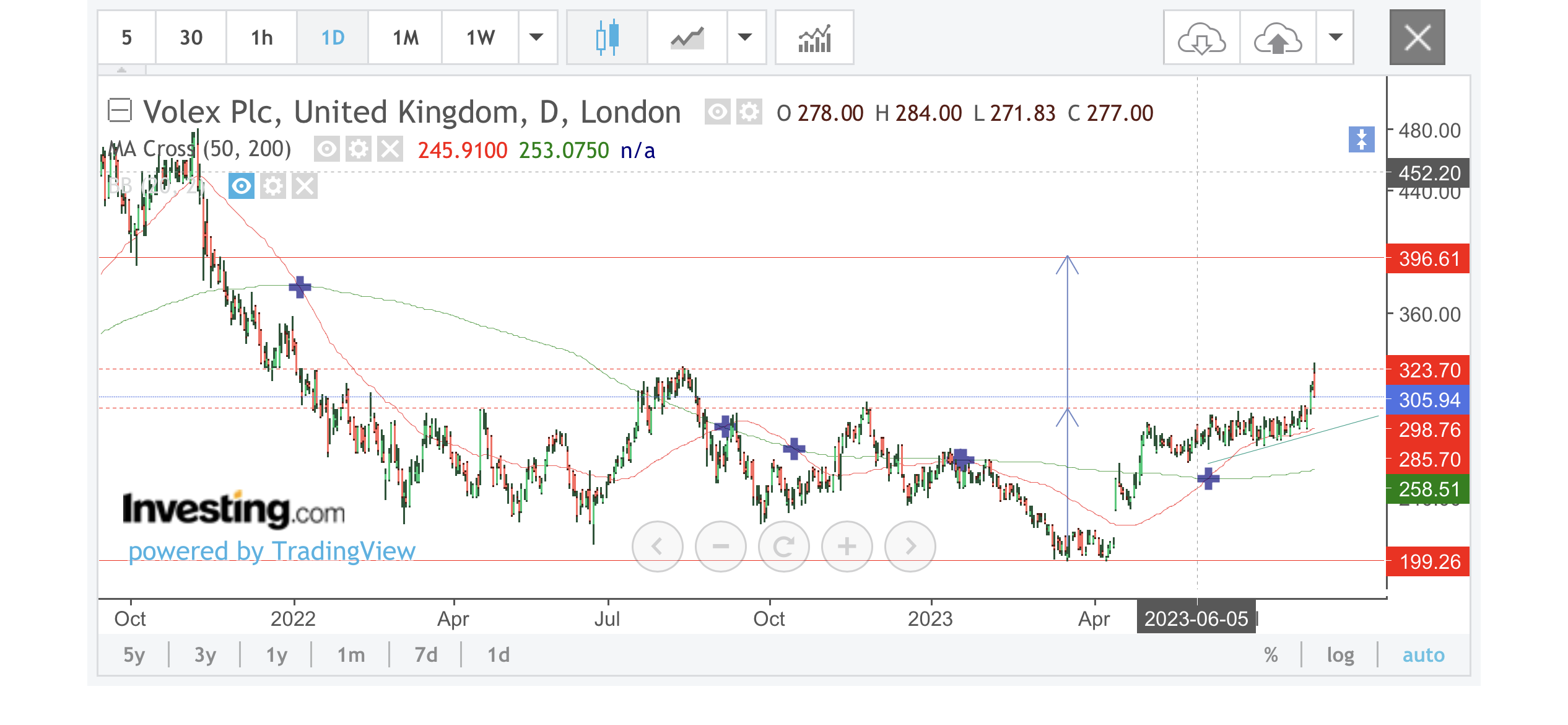Select the 30 minute interval

[191, 37]
